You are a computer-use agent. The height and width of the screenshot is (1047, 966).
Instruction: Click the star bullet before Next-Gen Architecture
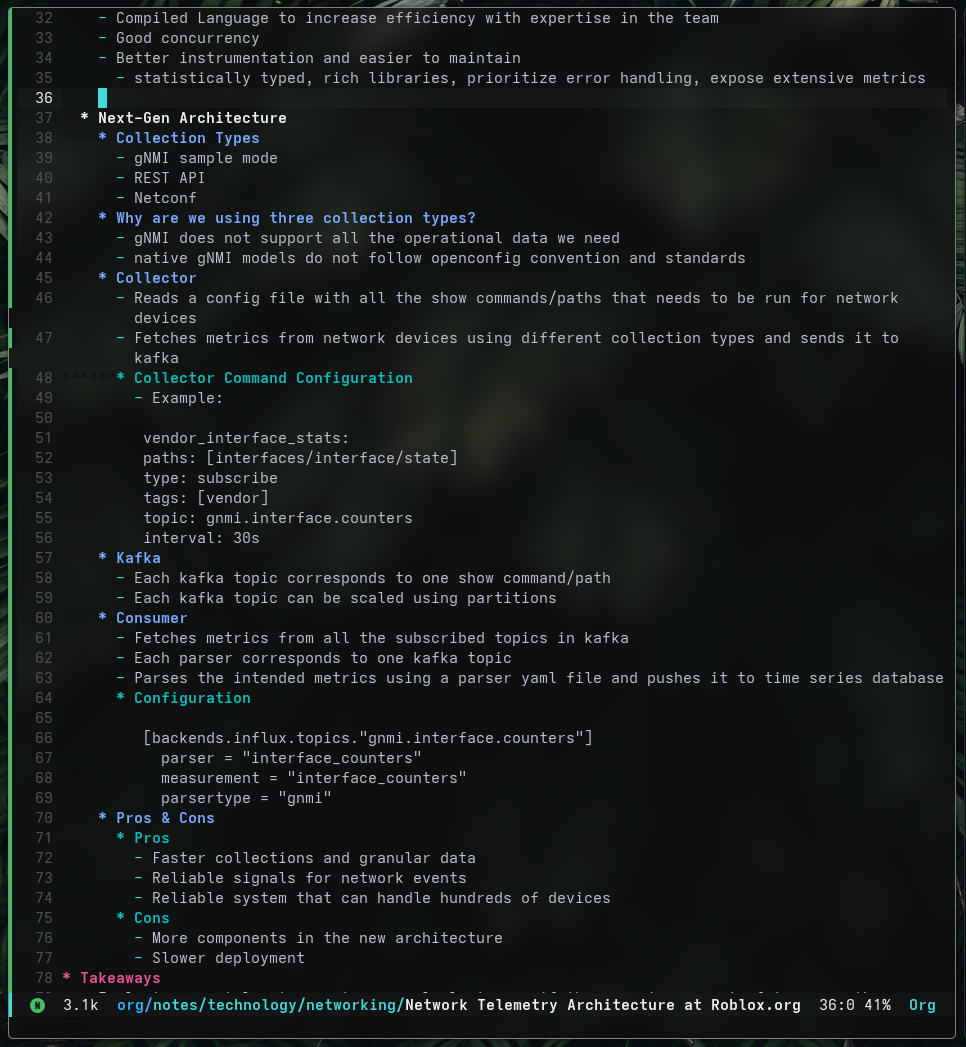pos(84,118)
